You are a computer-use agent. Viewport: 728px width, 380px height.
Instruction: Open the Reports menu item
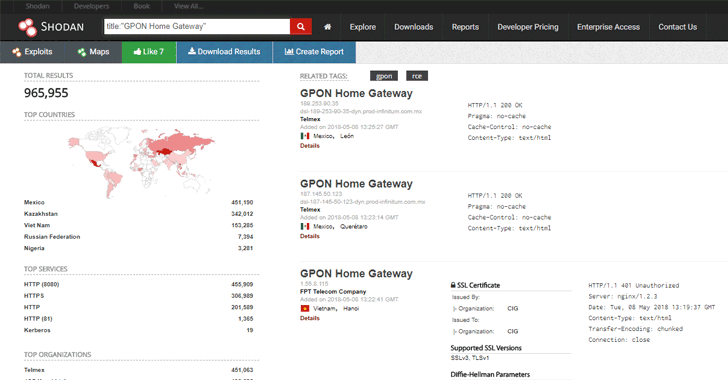click(465, 27)
